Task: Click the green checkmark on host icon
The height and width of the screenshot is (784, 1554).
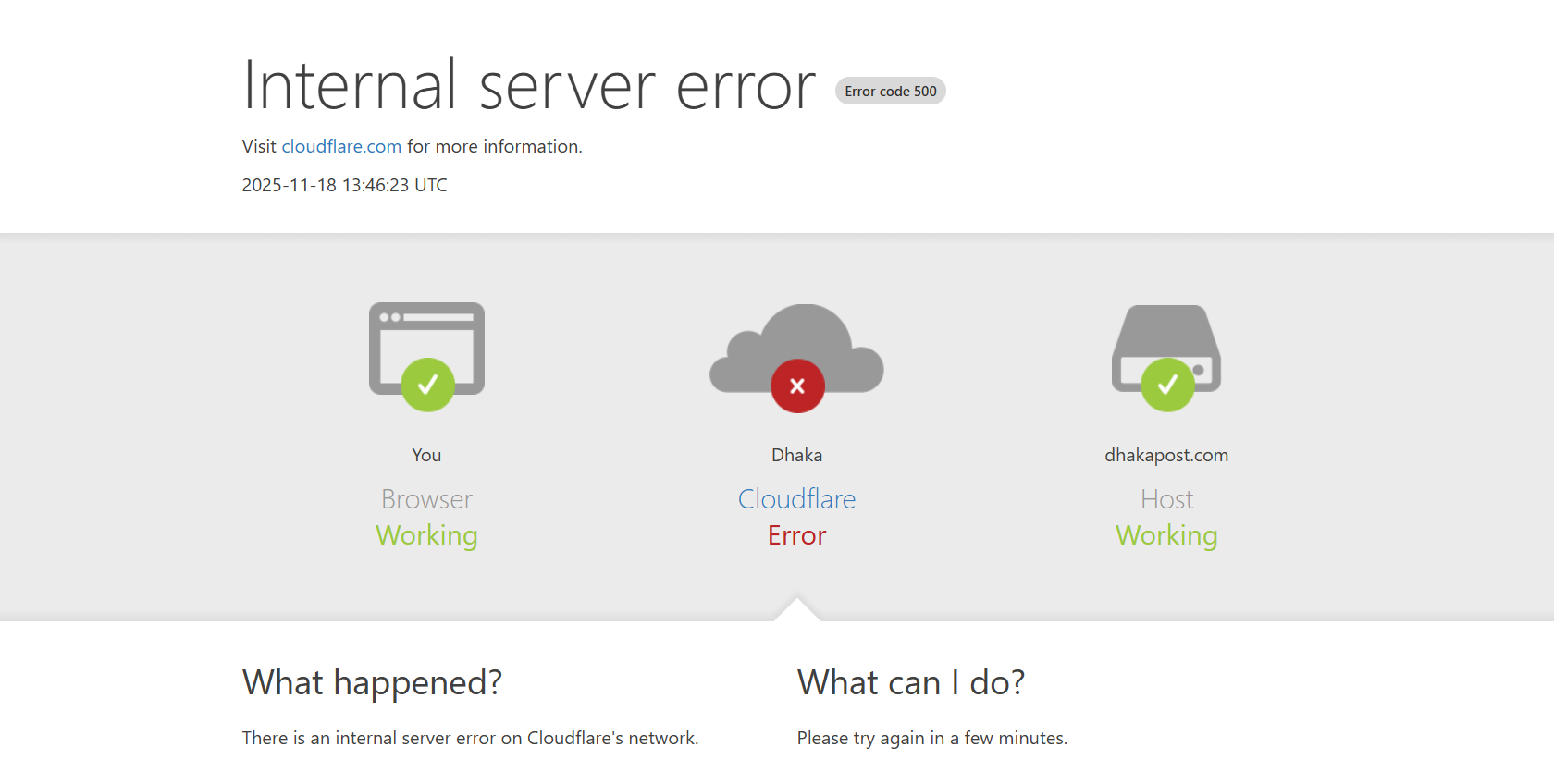Action: tap(1167, 385)
